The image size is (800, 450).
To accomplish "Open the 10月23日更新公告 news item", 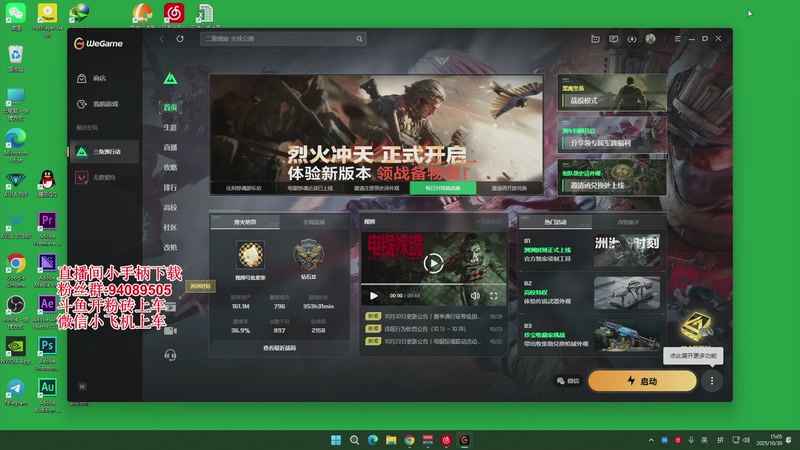I will pyautogui.click(x=434, y=341).
